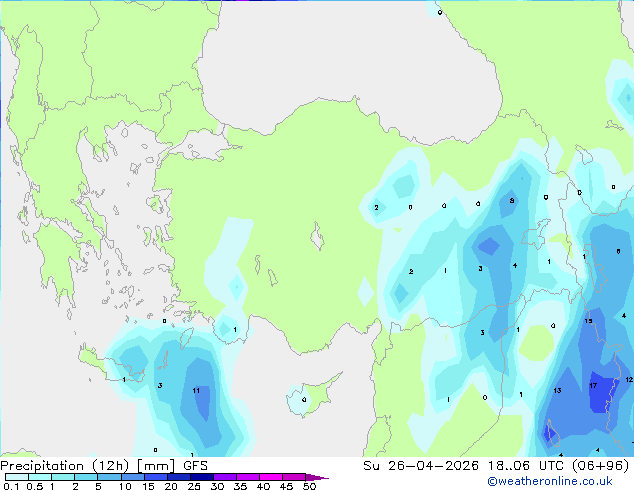
Task: Select the 5–10 mm legend color
Action: (109, 477)
